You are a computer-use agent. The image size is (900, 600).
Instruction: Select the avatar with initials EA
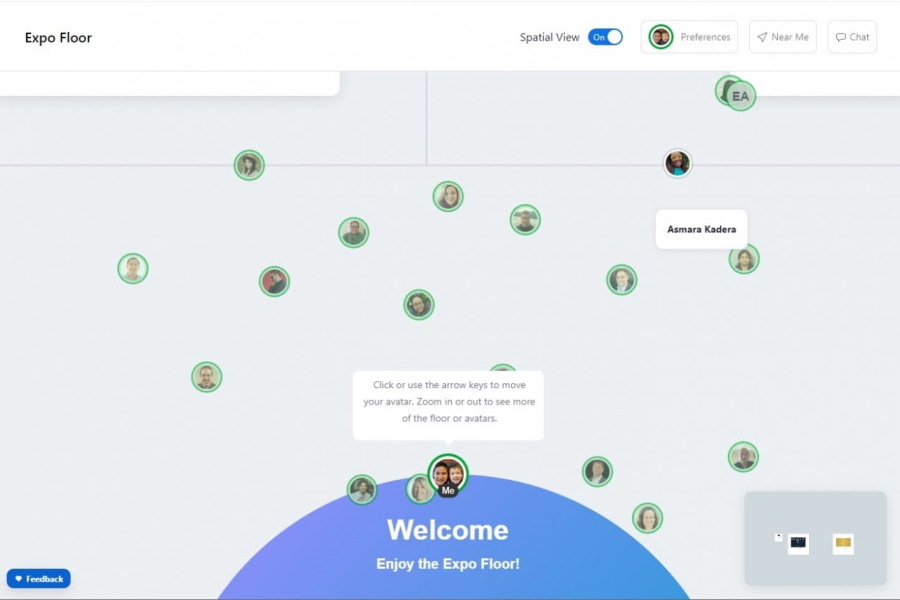[741, 96]
